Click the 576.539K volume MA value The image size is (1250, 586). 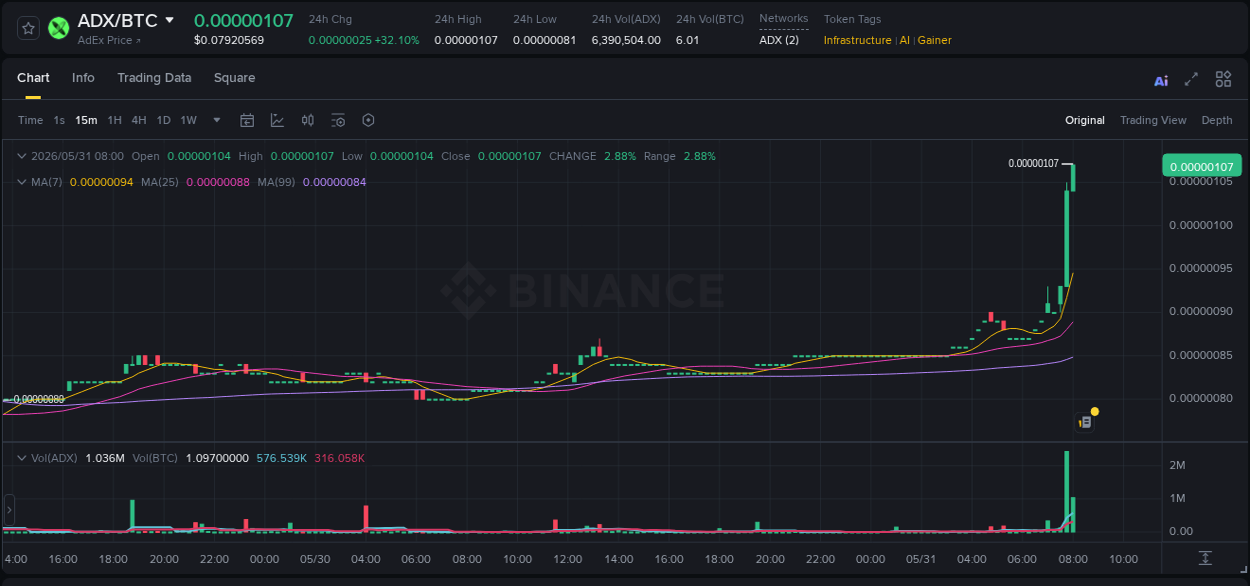click(x=282, y=458)
